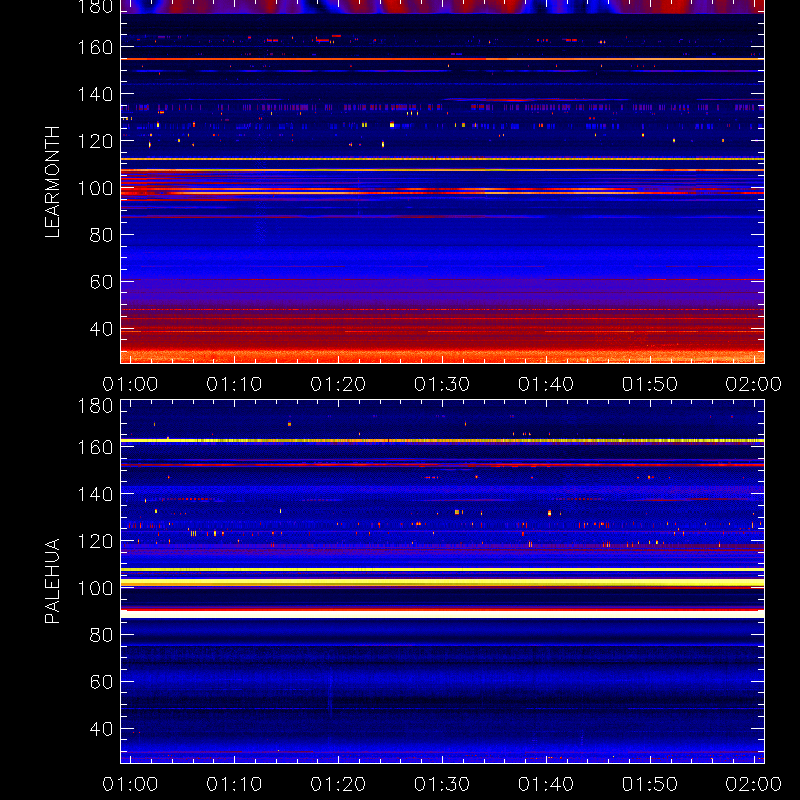The height and width of the screenshot is (800, 800).
Task: Click the PALEHUA axis label
Action: (53, 581)
